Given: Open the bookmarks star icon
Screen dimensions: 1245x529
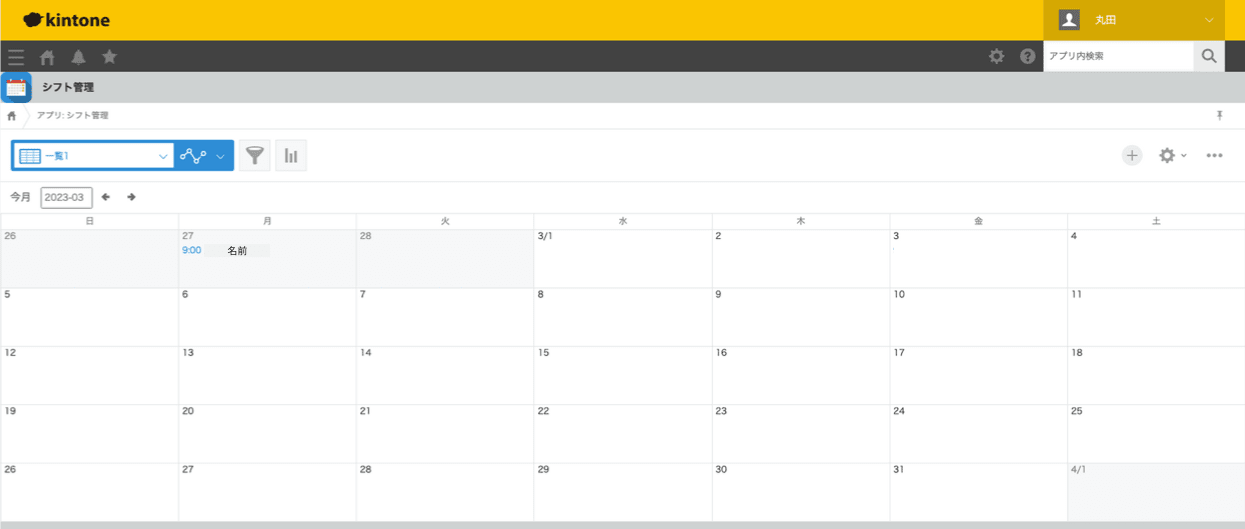Looking at the screenshot, I should (109, 57).
